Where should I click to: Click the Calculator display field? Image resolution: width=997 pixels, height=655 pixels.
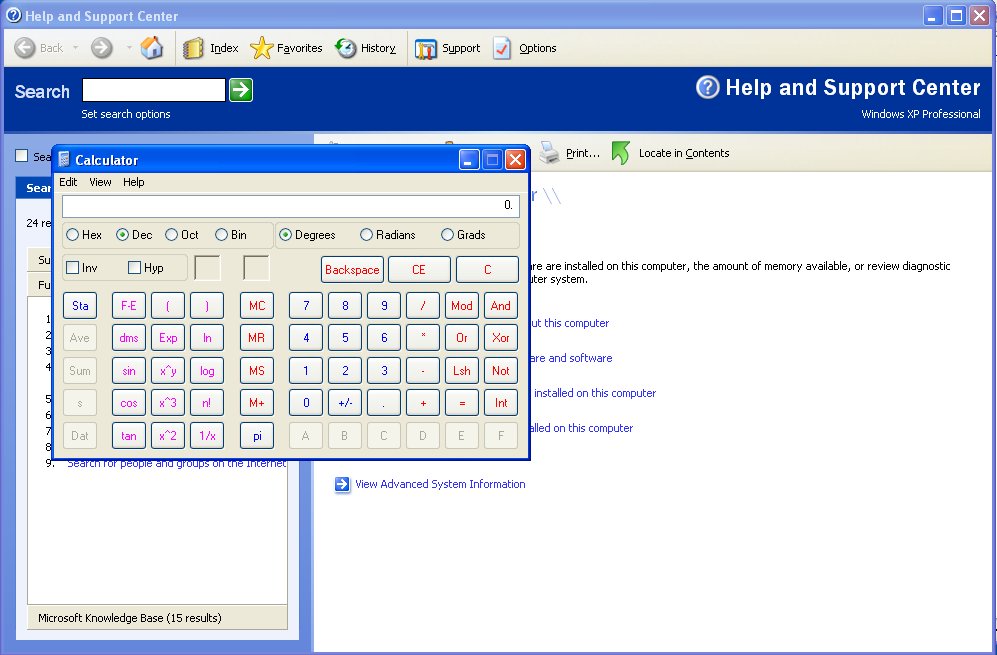coord(291,206)
